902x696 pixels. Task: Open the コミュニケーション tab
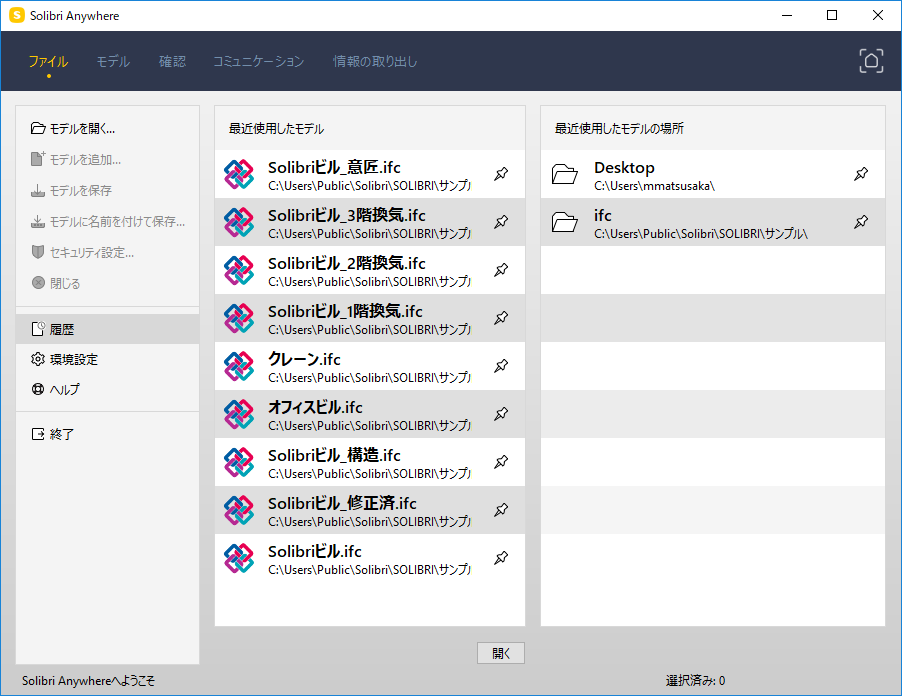coord(258,61)
